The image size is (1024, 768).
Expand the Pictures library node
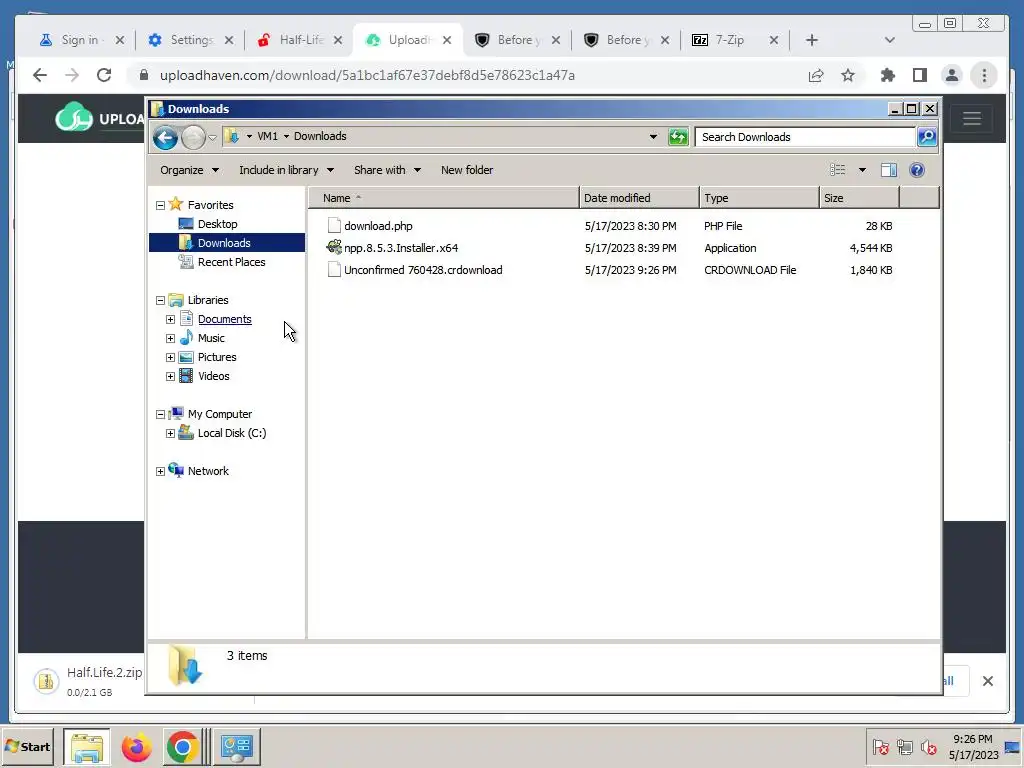pos(170,357)
